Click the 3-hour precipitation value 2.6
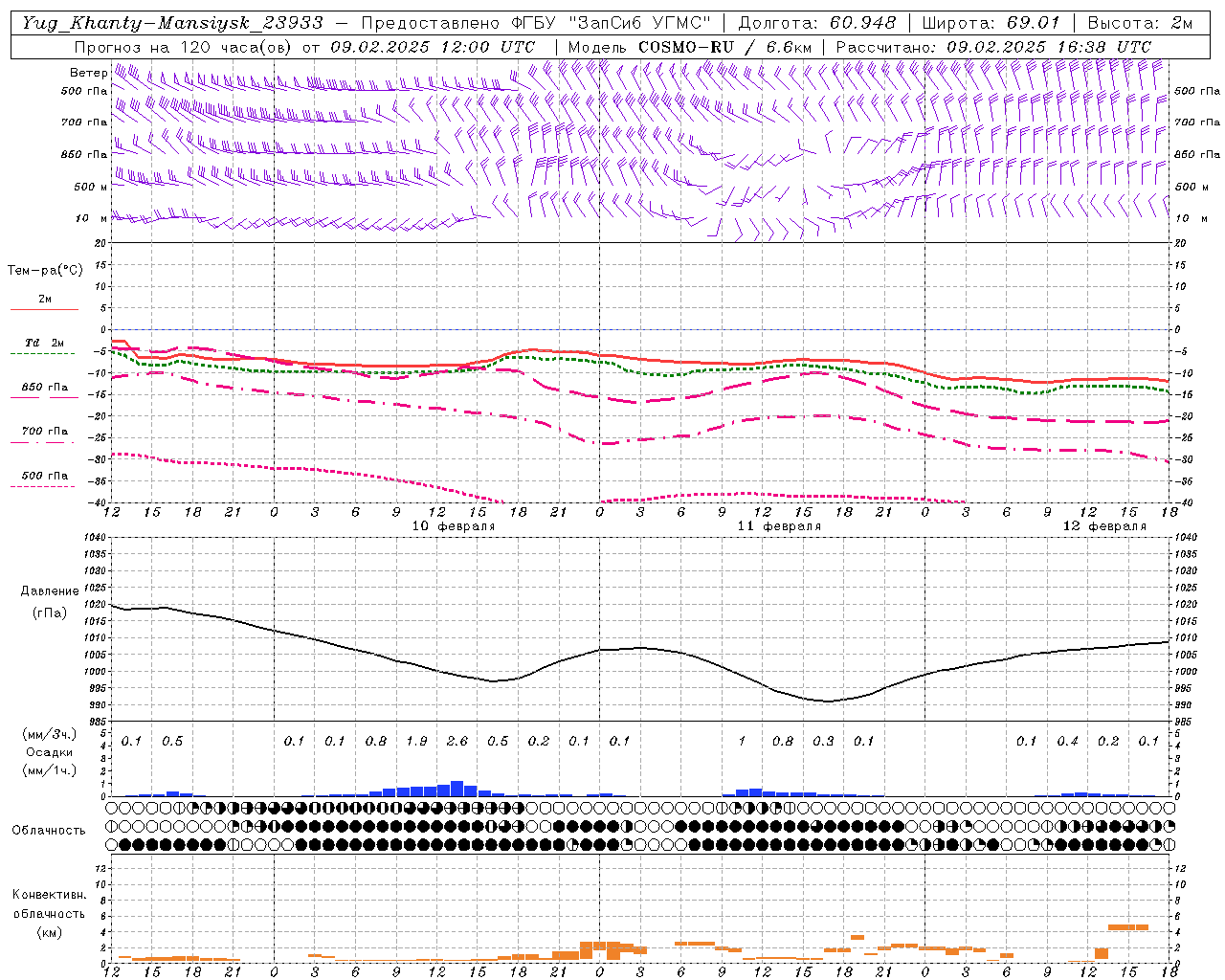 [x=457, y=742]
